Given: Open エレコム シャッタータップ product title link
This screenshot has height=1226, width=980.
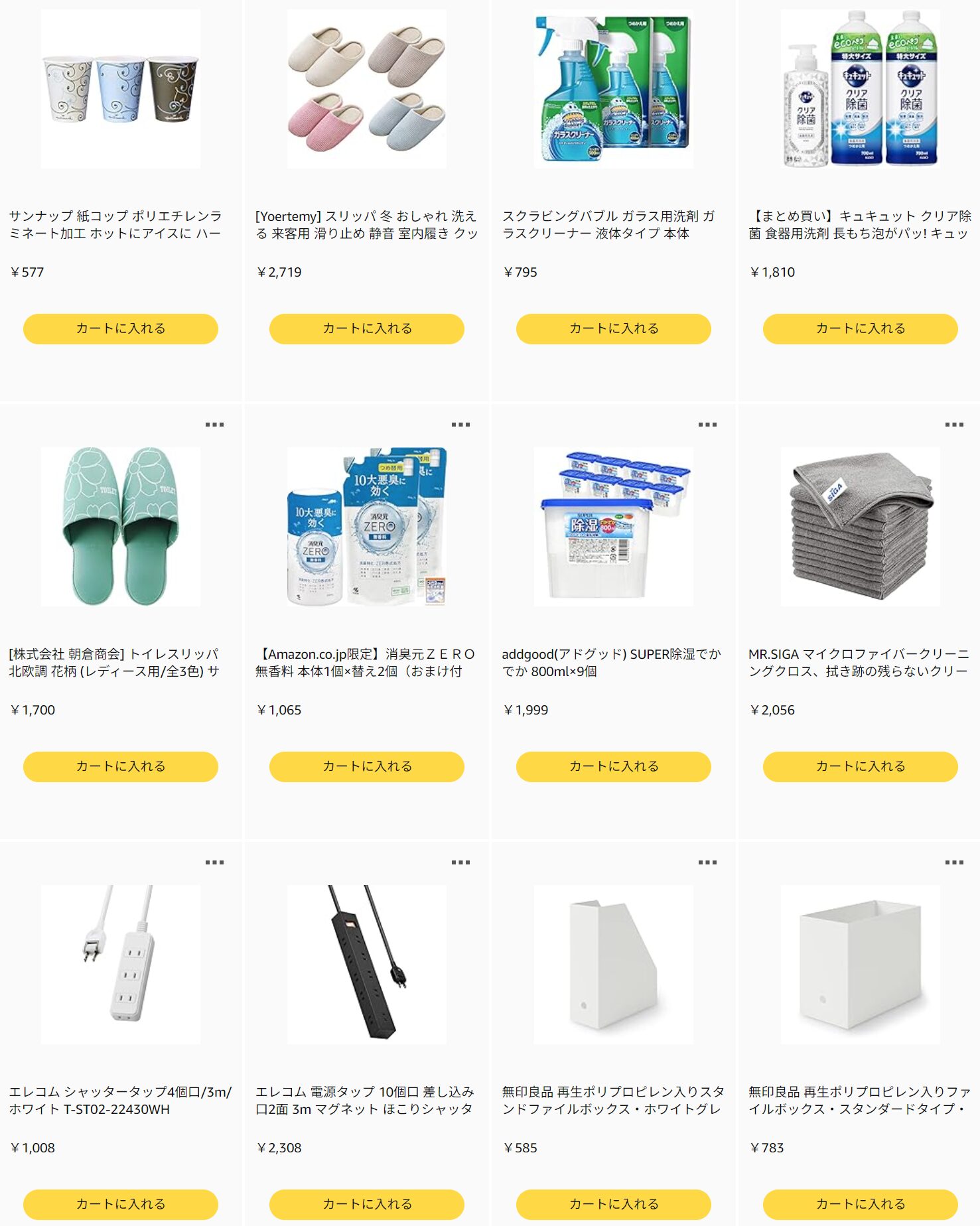Looking at the screenshot, I should [120, 1101].
